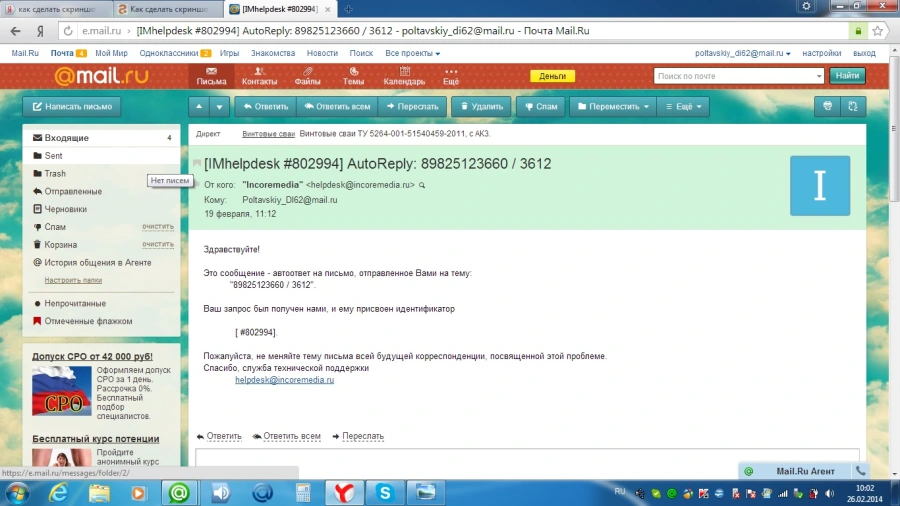Click Настроить папки link
Screen dimensions: 900x506
point(73,280)
